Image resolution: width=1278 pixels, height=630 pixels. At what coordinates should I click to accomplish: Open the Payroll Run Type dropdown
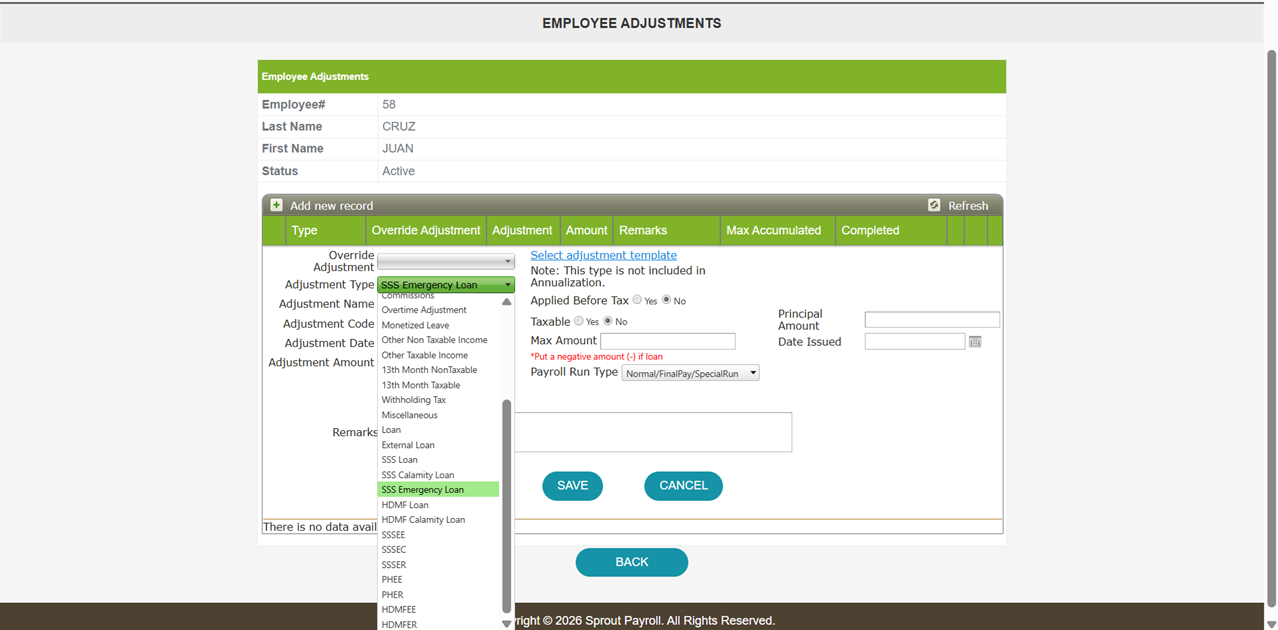pos(690,373)
